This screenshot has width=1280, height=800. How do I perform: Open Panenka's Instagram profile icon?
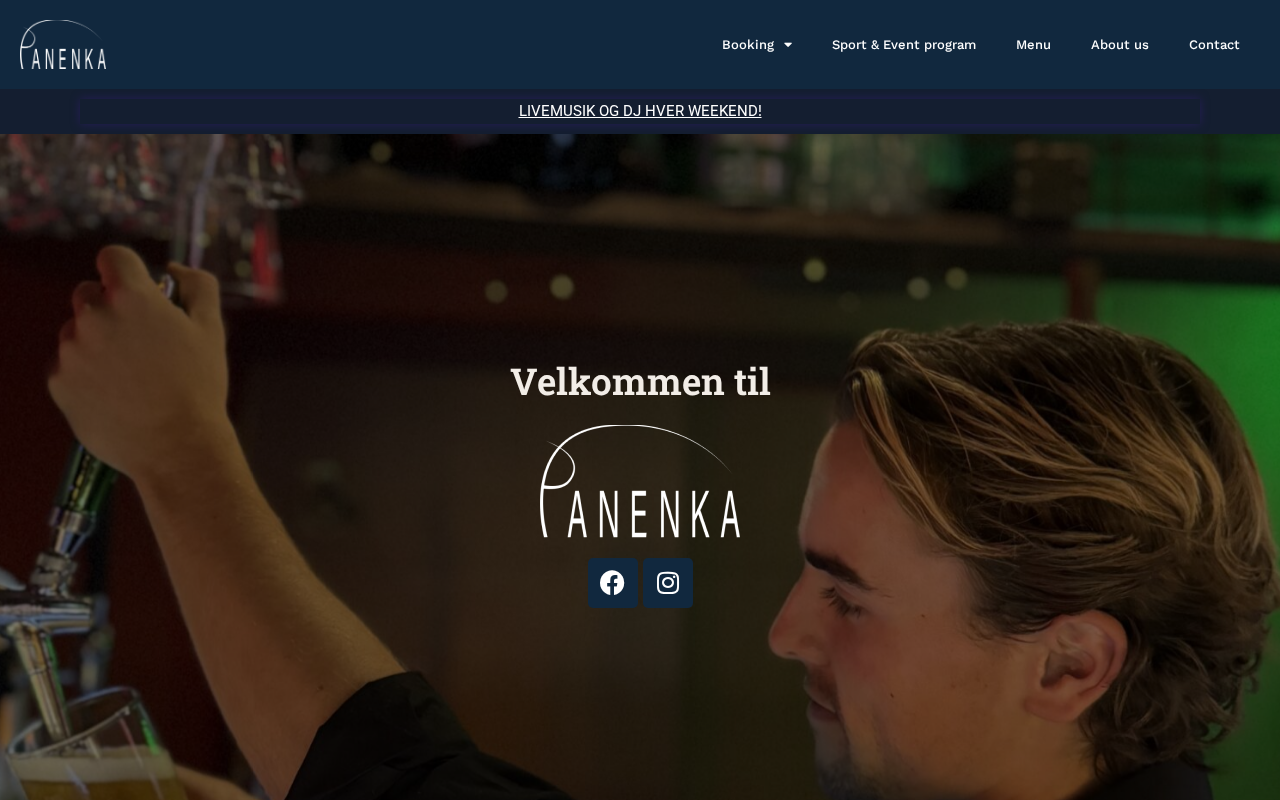668,582
